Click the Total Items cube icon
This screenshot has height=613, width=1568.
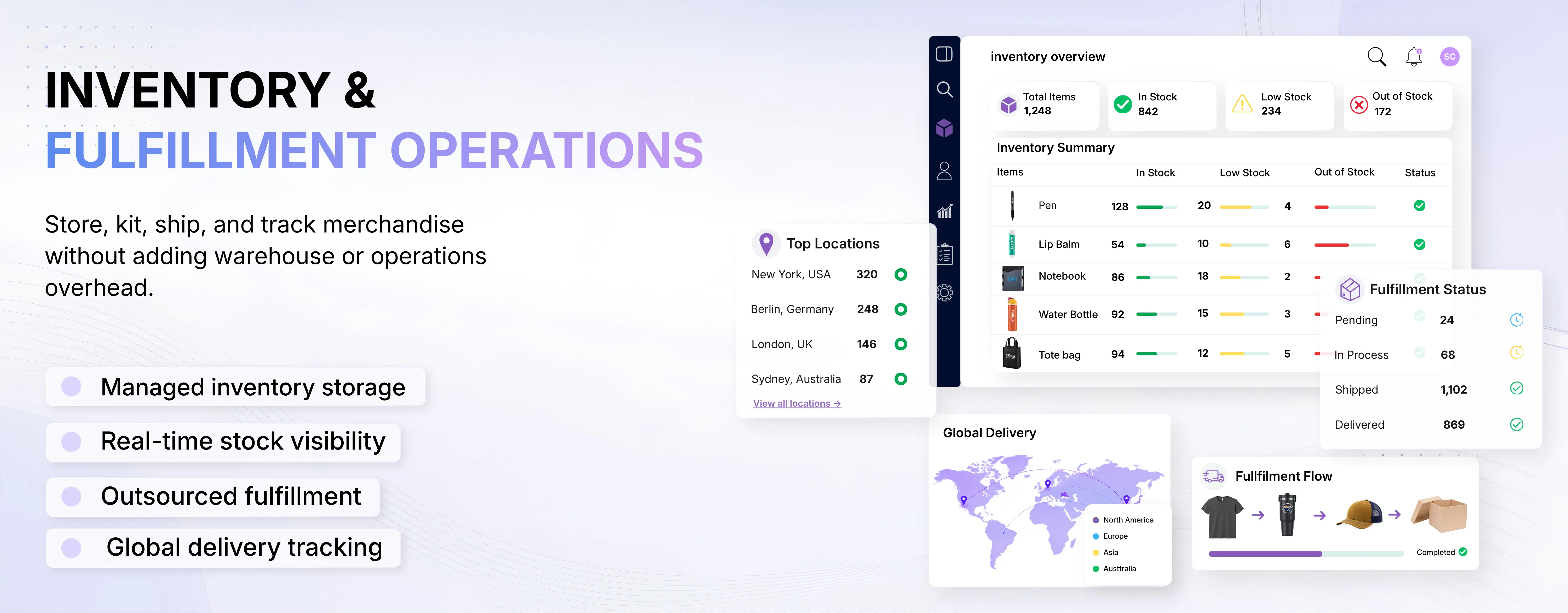pos(1008,105)
